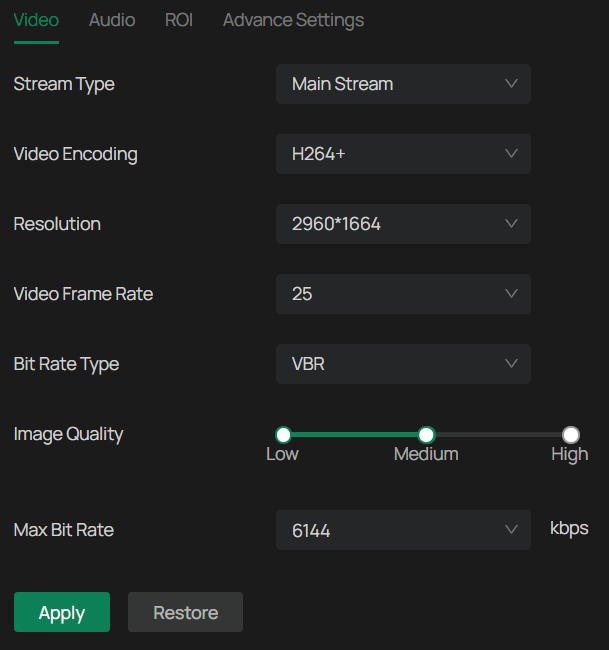Open the Advance Settings tab

(x=294, y=20)
